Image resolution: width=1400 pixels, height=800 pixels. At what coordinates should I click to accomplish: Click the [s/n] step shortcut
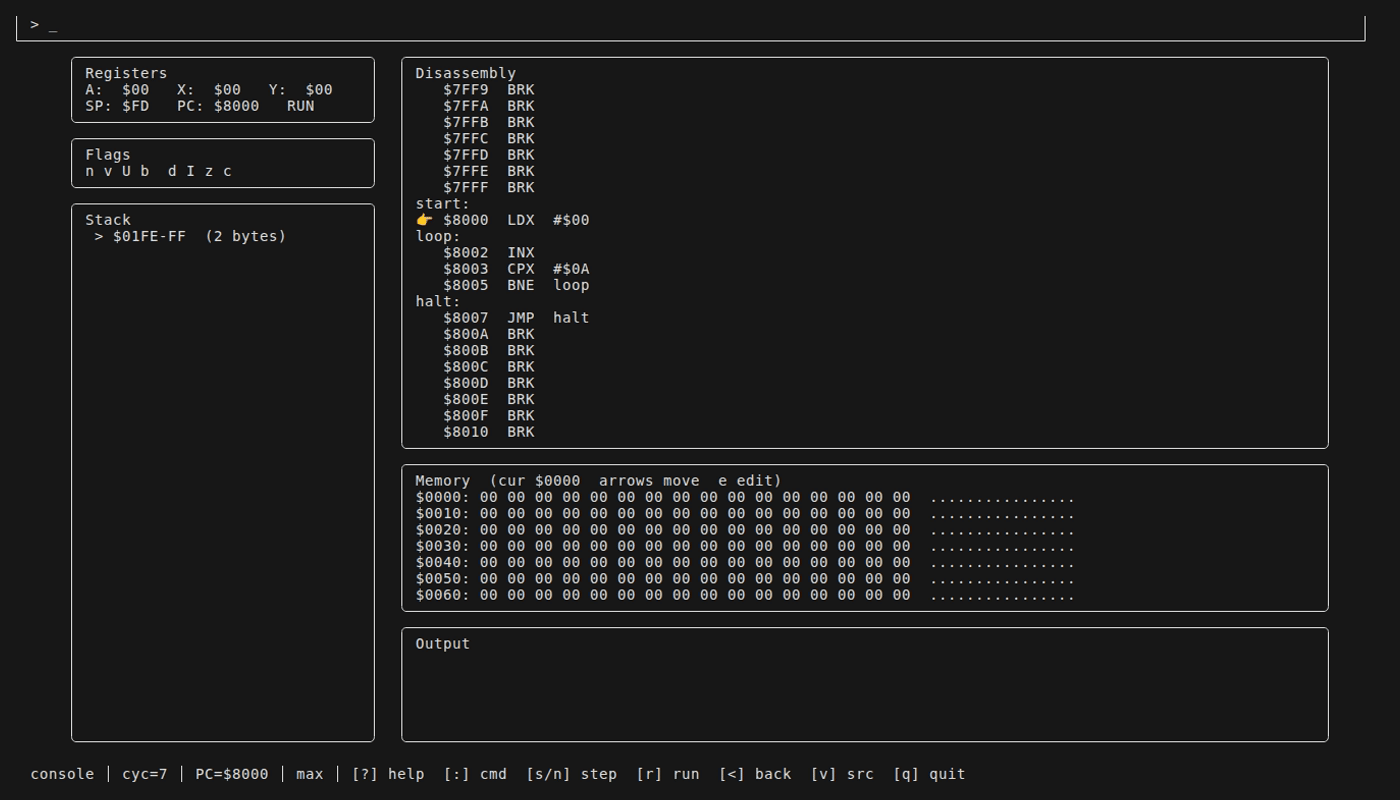(572, 774)
